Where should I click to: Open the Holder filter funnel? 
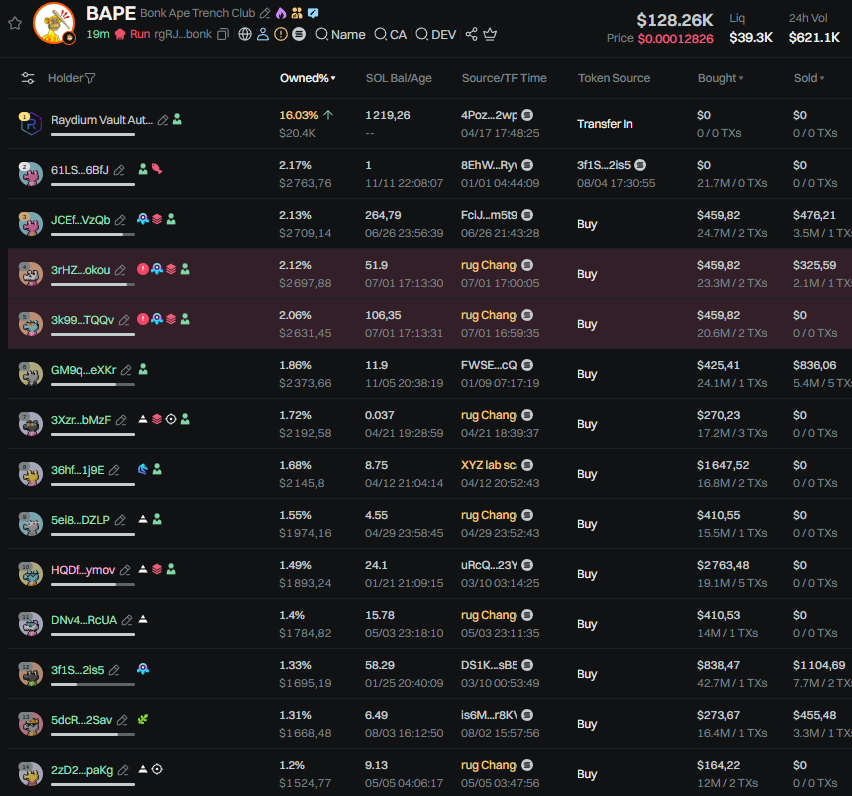[90, 78]
